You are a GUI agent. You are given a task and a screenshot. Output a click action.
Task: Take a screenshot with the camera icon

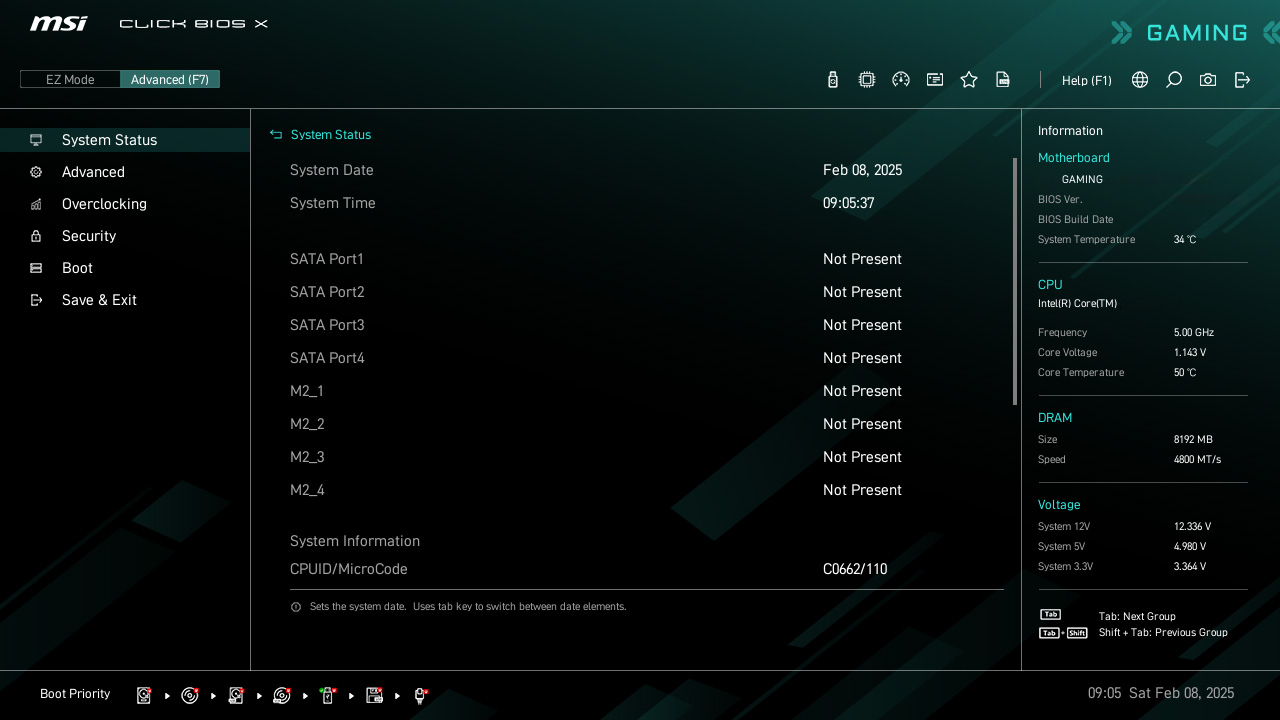pyautogui.click(x=1208, y=80)
